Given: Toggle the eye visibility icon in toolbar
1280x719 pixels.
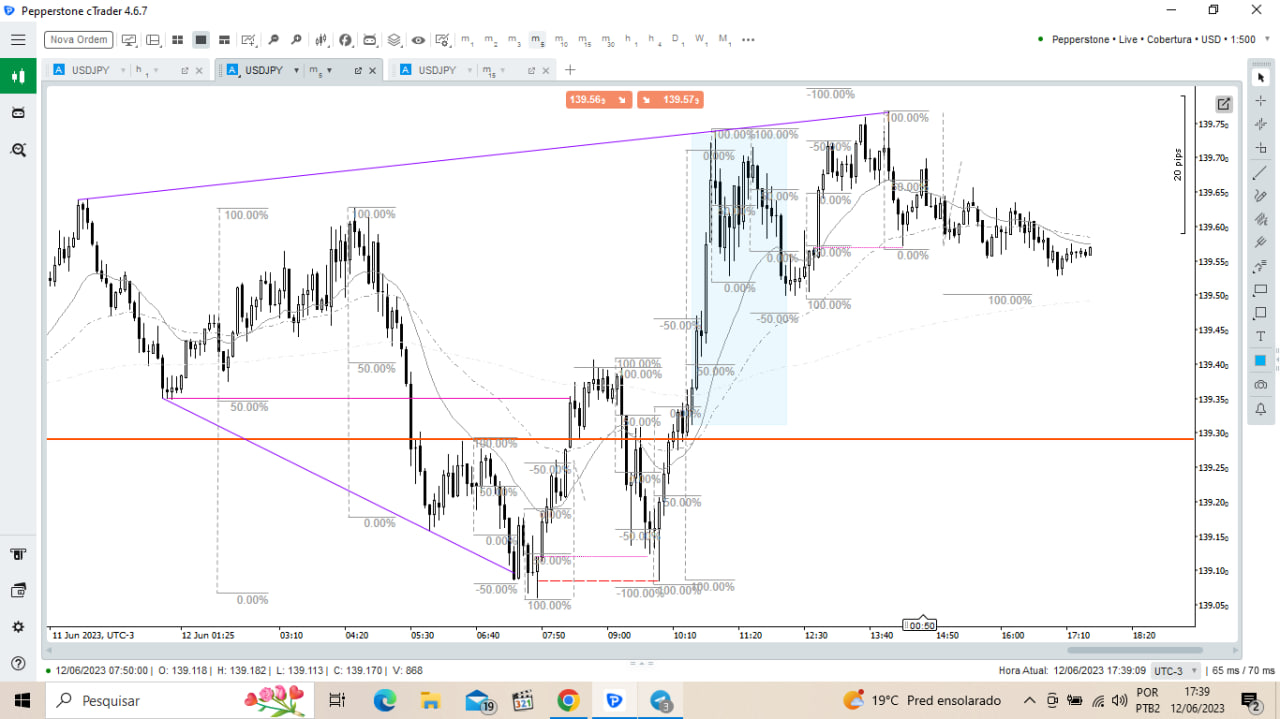Looking at the screenshot, I should [x=418, y=40].
